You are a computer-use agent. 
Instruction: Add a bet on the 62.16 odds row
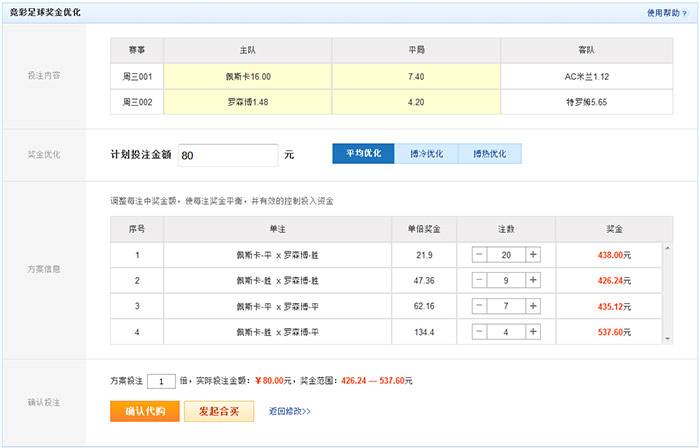532,306
